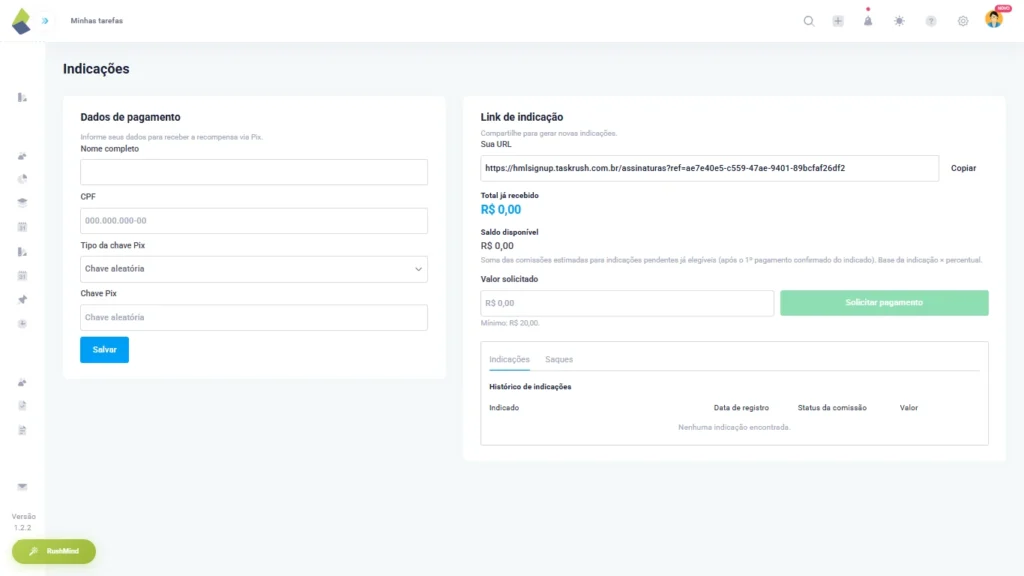Open the calendar sidebar icon
The image size is (1024, 576).
21,225
